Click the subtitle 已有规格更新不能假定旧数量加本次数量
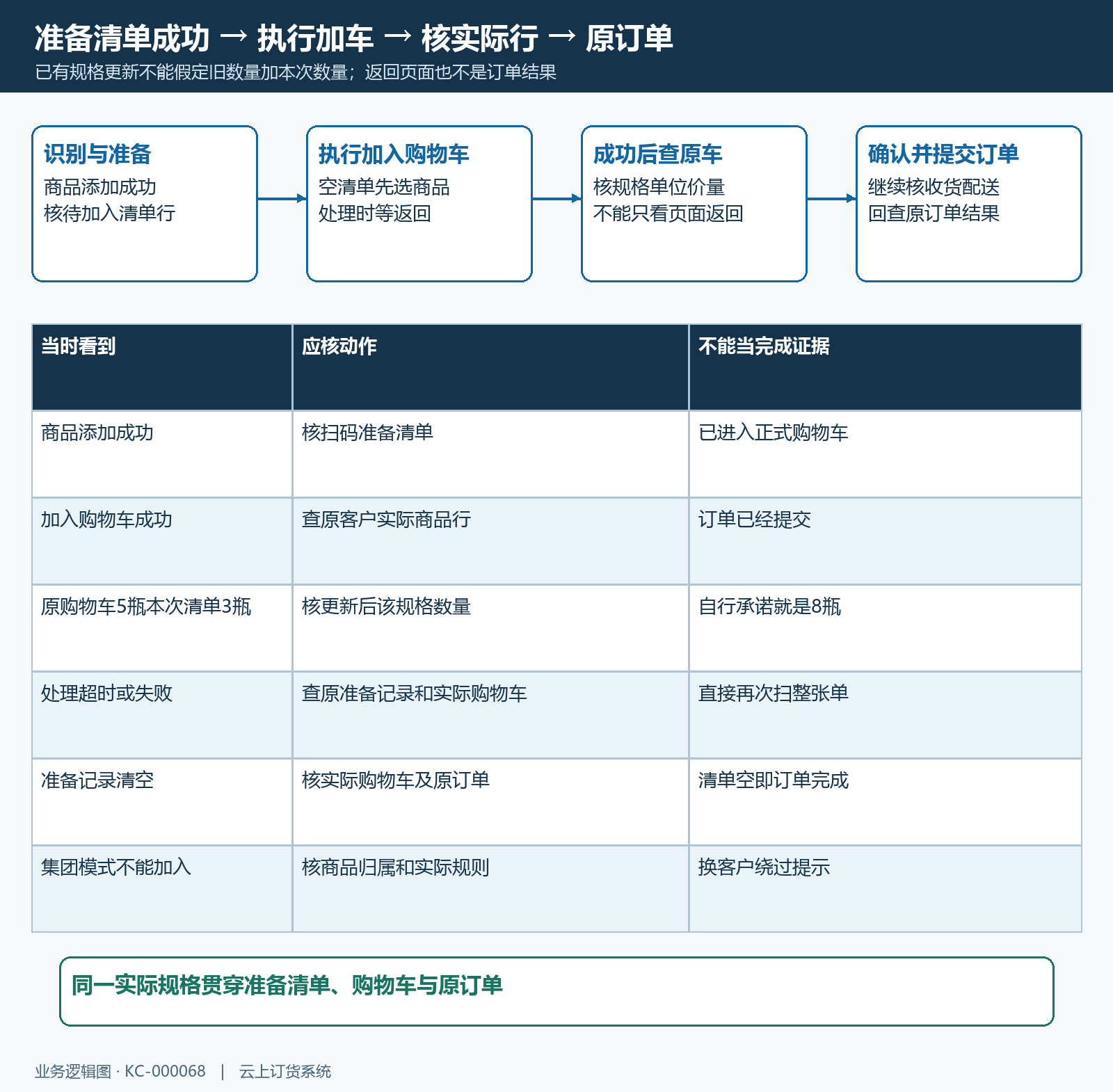Viewport: 1113px width, 1092px height. coord(191,72)
